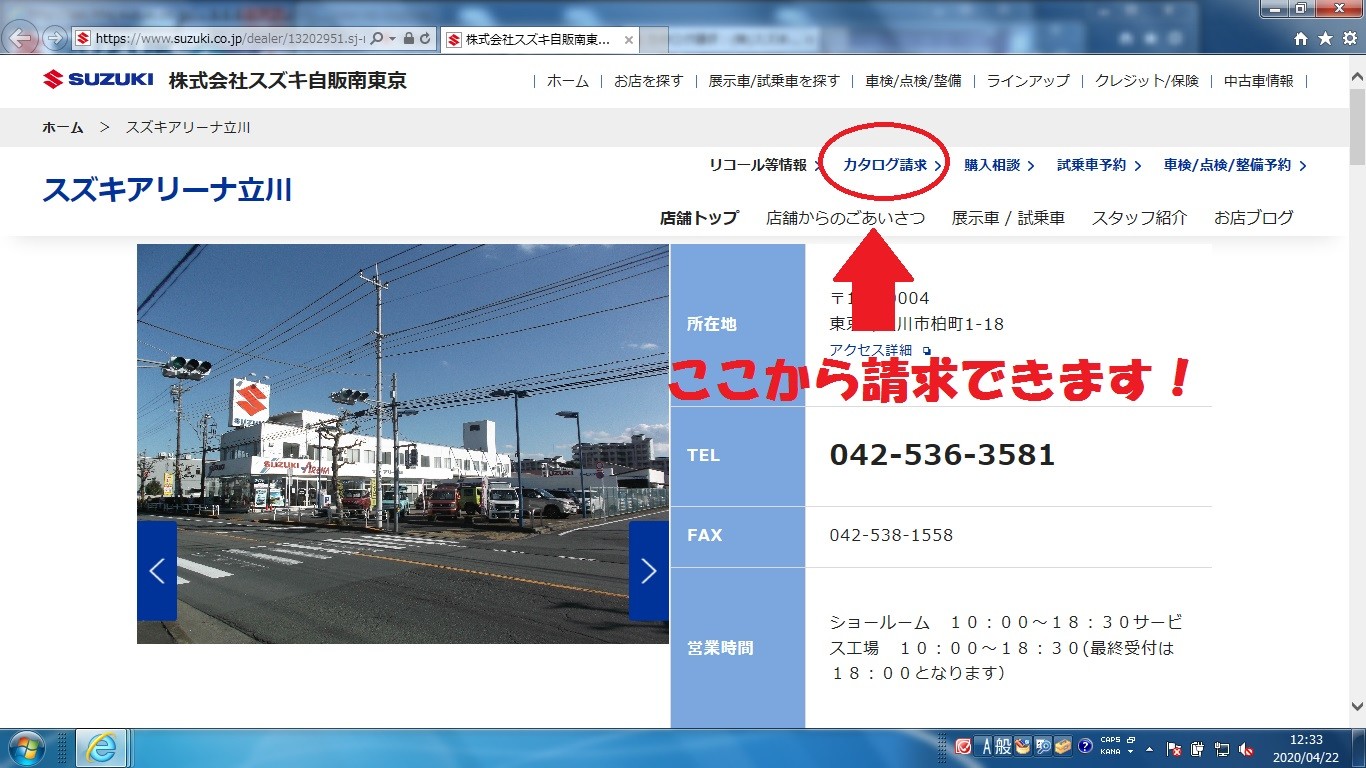
Task: Click the muted volume speaker icon
Action: [1246, 748]
